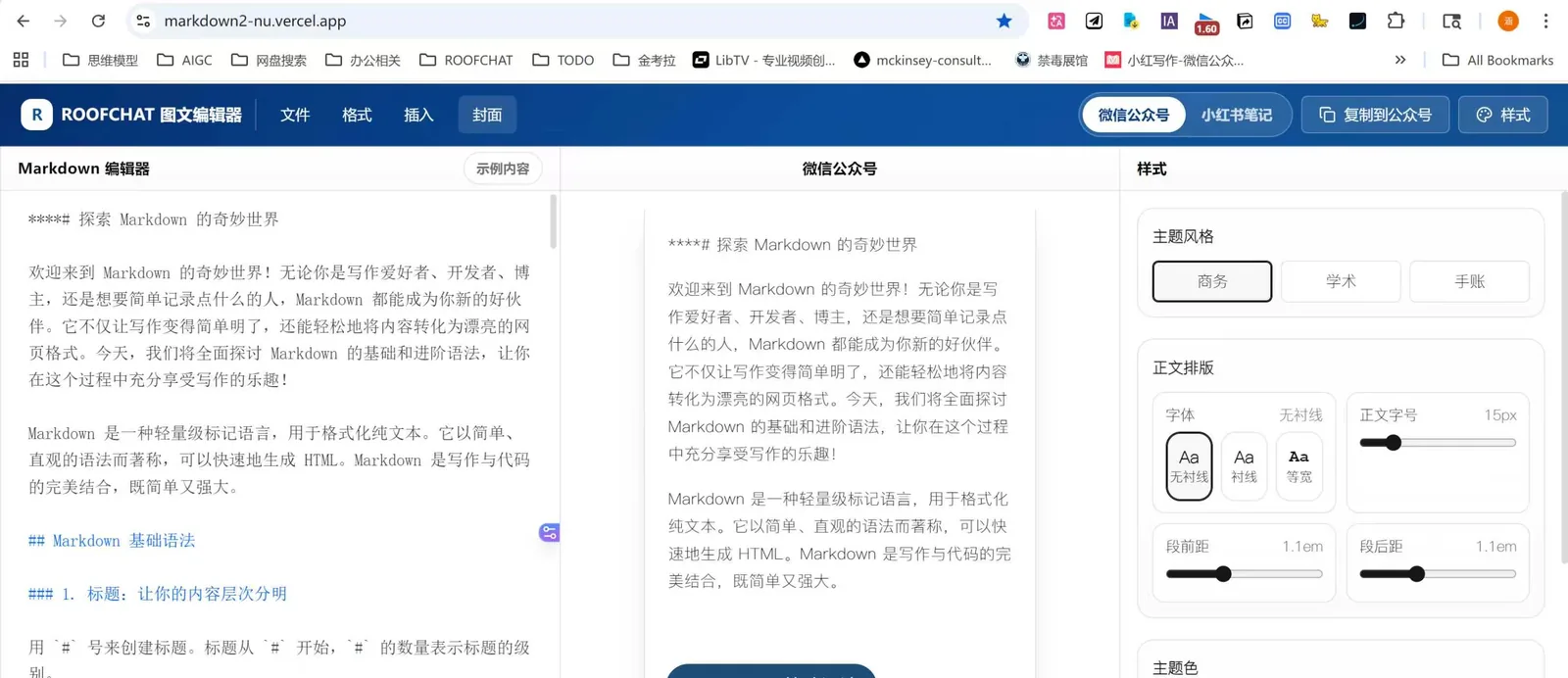This screenshot has height=678, width=1568.
Task: Click the pink translate extension icon
Action: pyautogui.click(x=1056, y=21)
